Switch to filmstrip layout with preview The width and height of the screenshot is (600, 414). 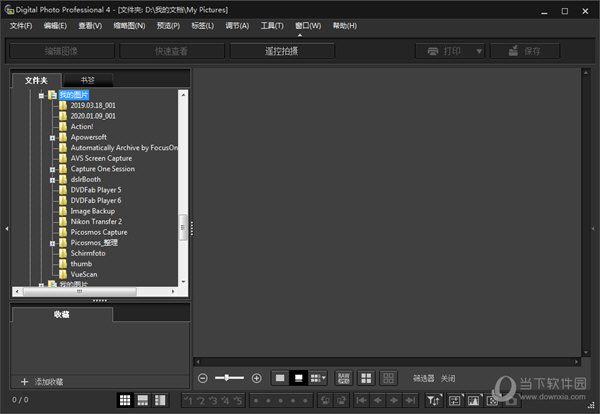[x=144, y=400]
